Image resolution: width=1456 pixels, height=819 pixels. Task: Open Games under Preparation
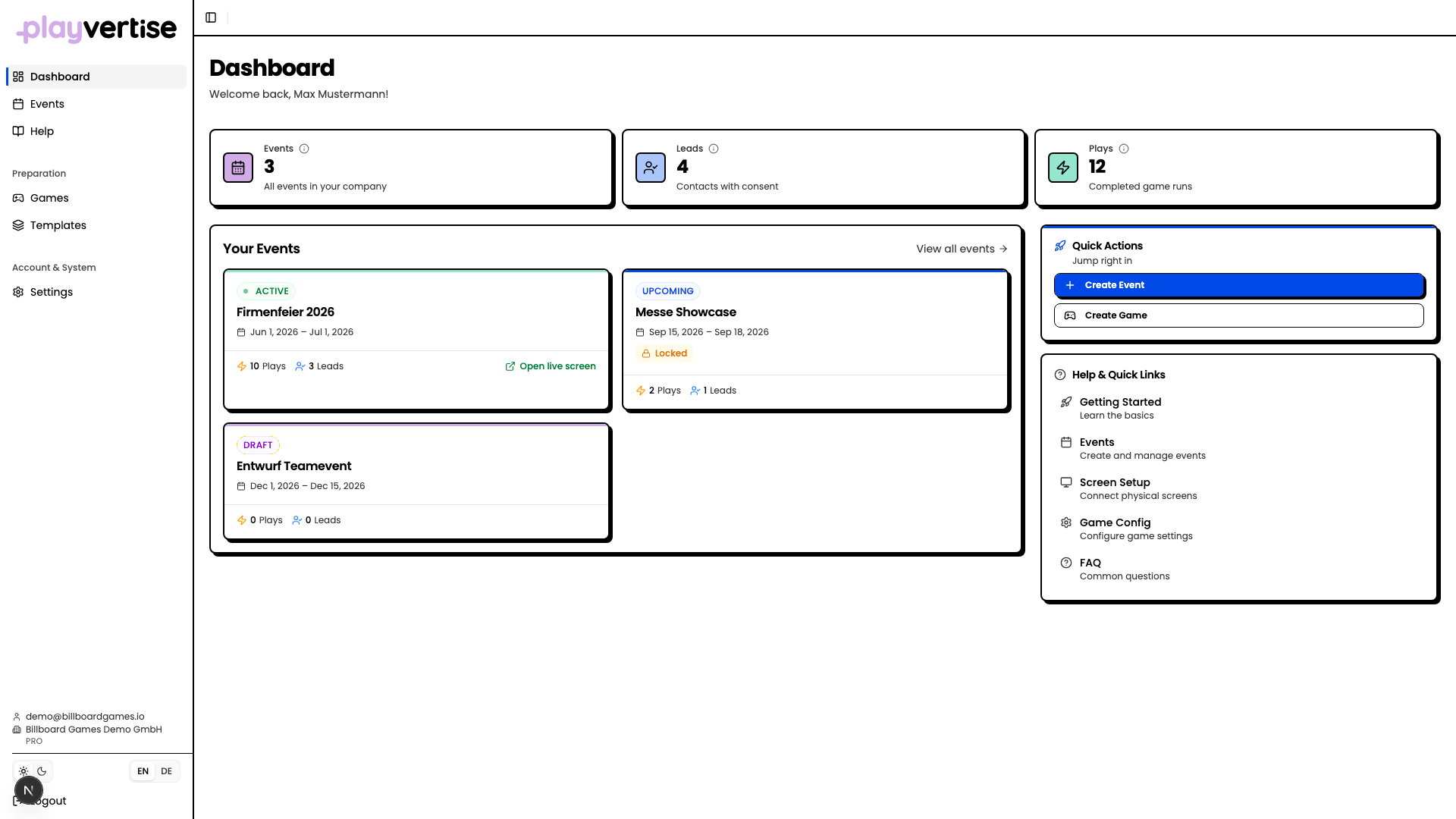click(x=96, y=198)
